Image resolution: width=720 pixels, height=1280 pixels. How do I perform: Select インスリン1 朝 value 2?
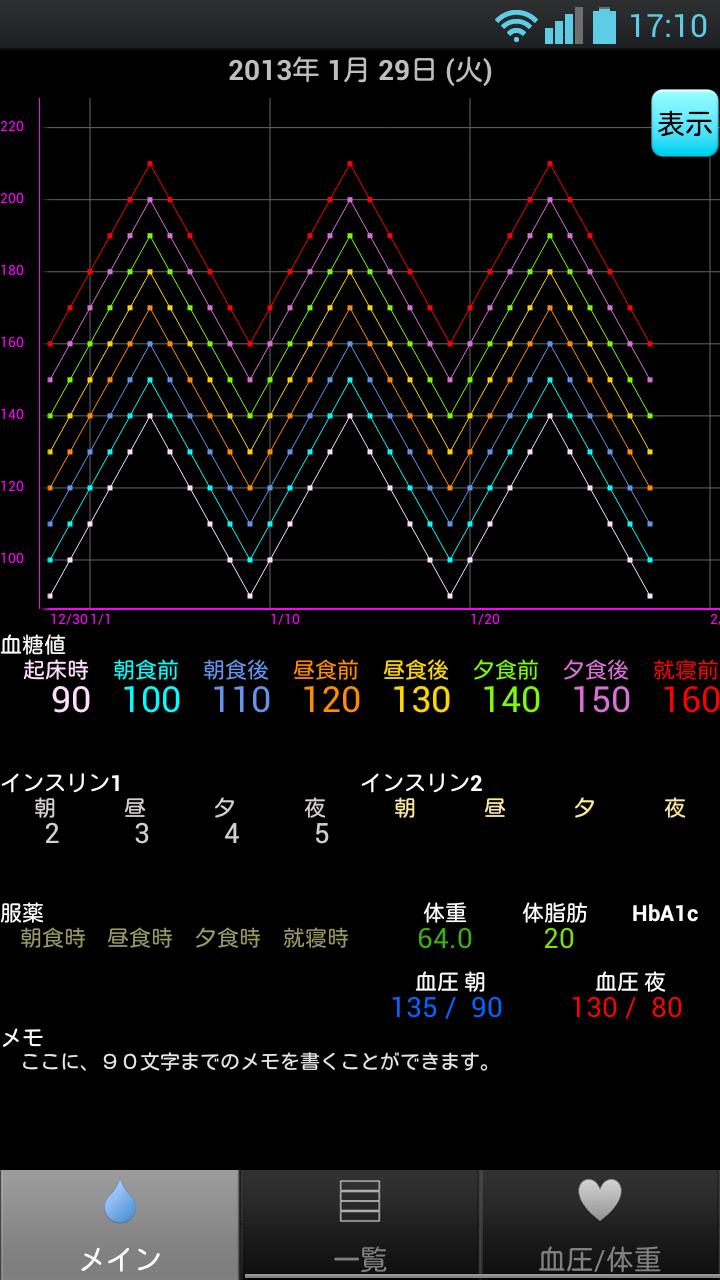tap(52, 834)
